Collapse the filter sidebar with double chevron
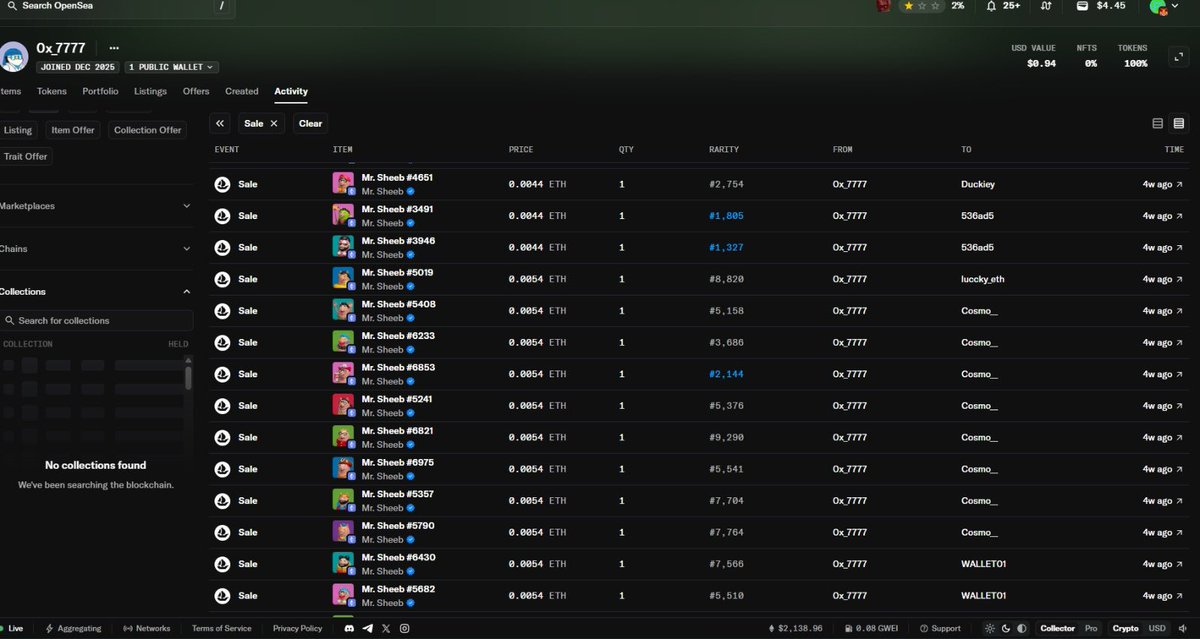The image size is (1200, 639). pyautogui.click(x=221, y=123)
